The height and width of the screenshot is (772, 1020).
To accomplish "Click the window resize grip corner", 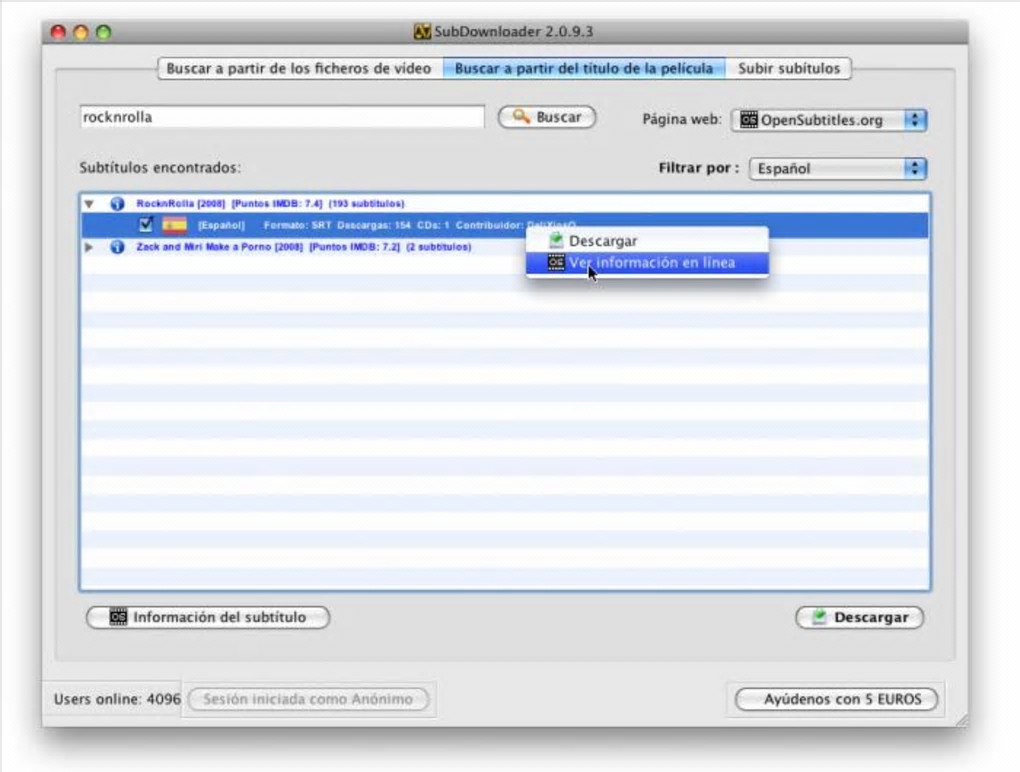I will coord(961,720).
